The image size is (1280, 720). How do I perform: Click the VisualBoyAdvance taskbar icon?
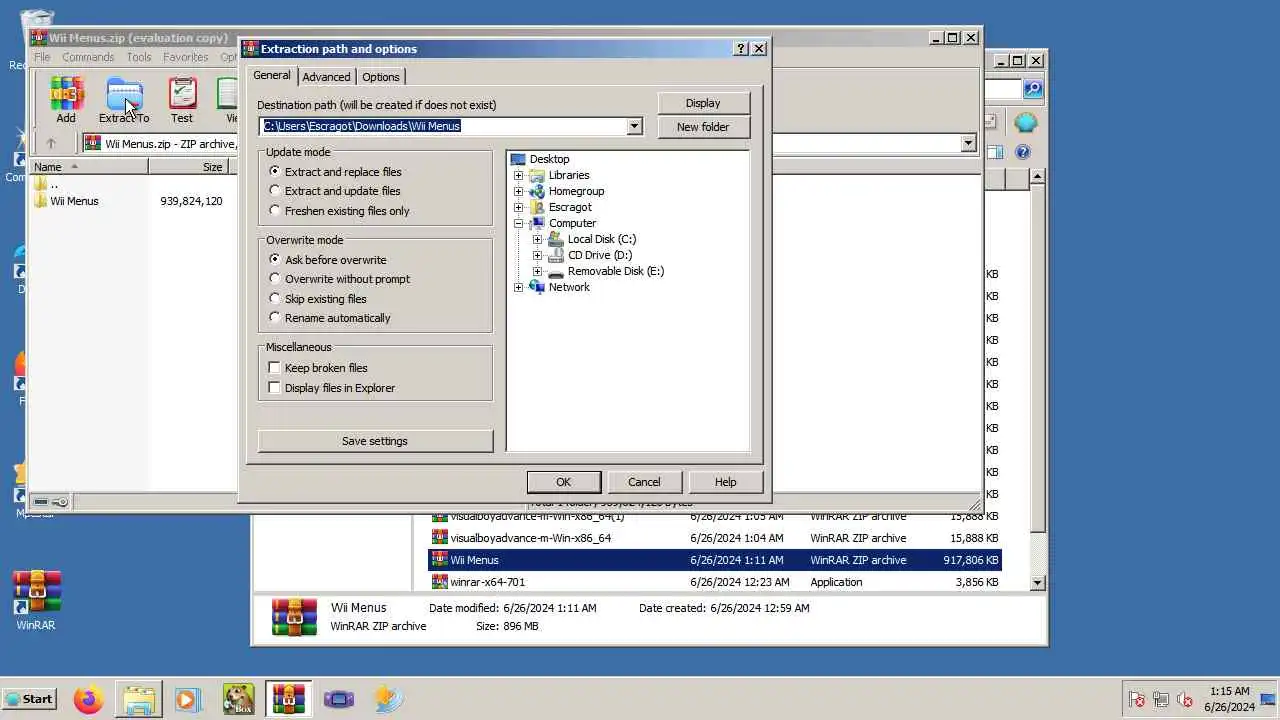[338, 699]
